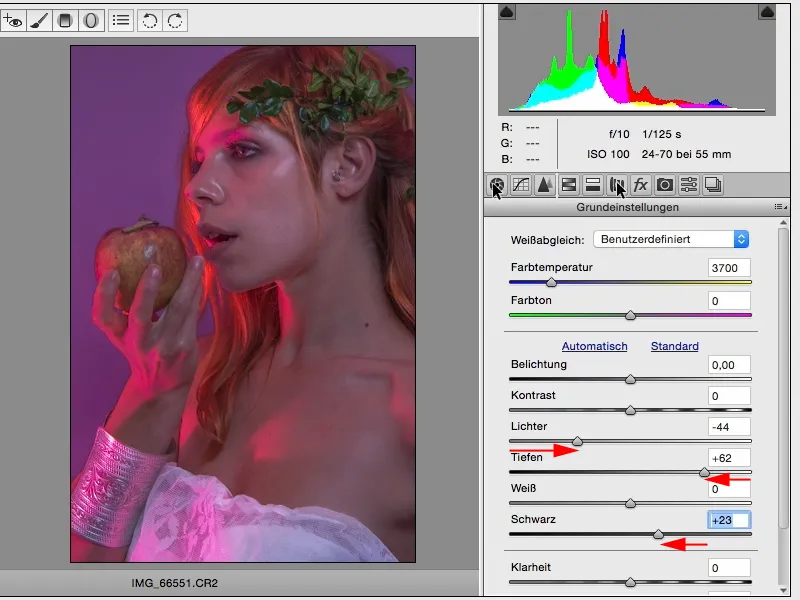The image size is (800, 600).
Task: Click the Belichtung slider handle
Action: click(x=630, y=379)
